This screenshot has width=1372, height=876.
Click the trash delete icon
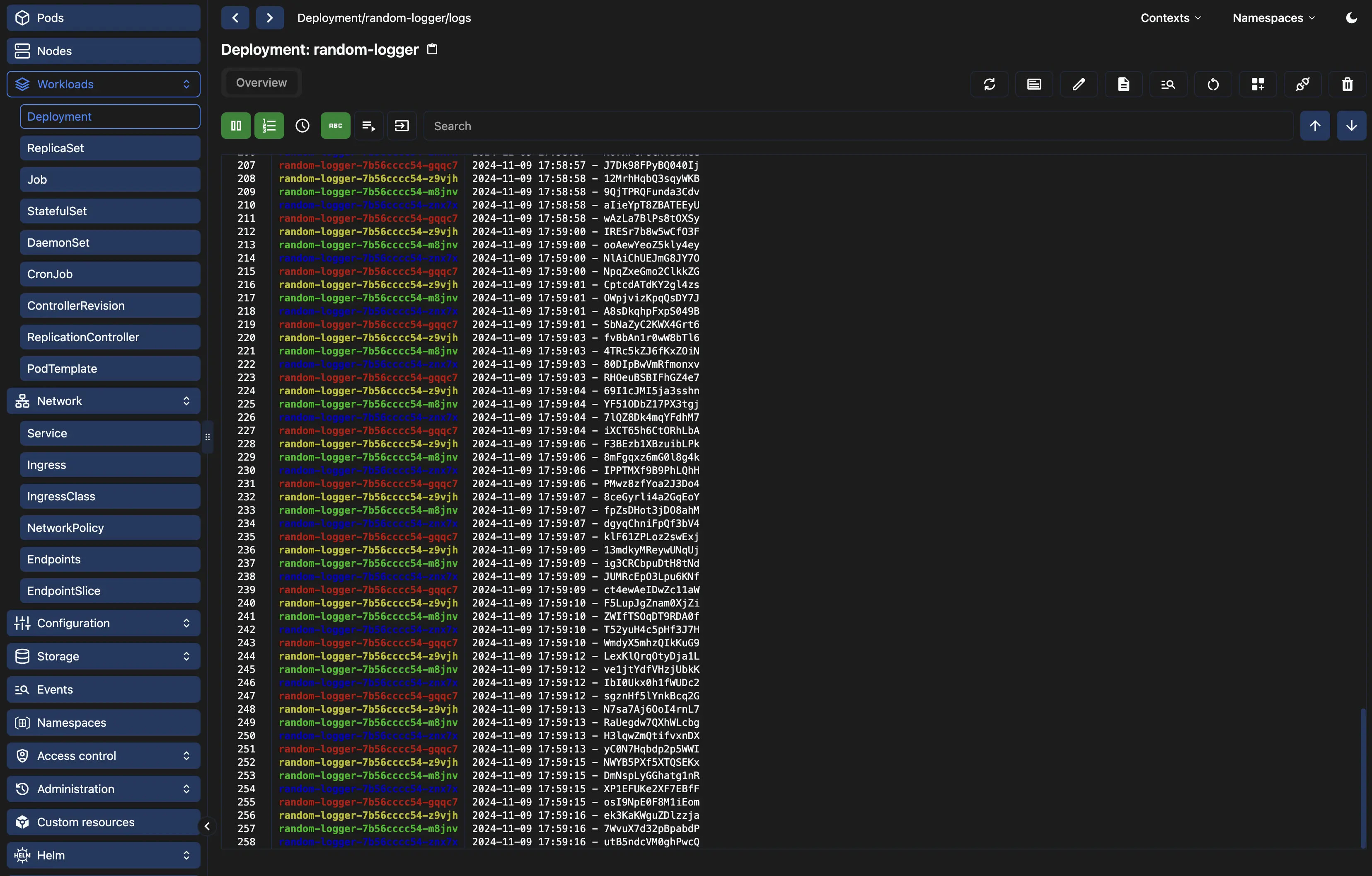1347,84
